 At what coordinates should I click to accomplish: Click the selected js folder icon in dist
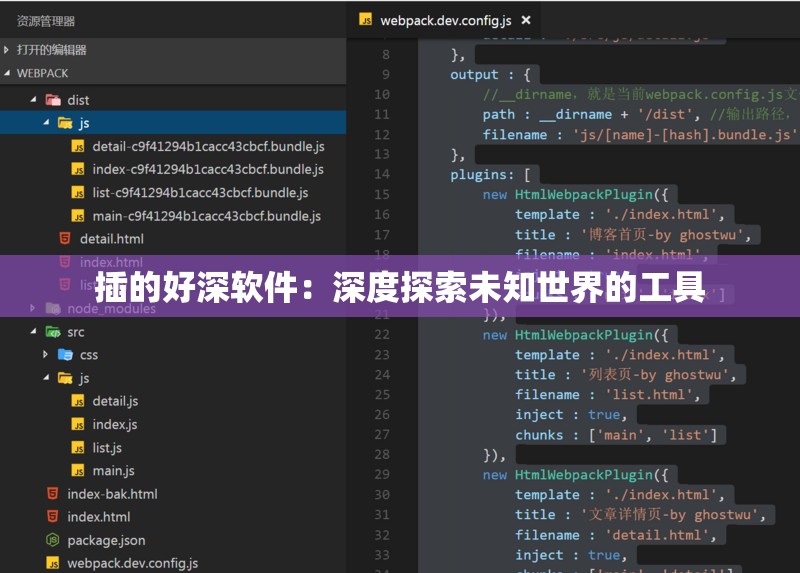(x=65, y=122)
